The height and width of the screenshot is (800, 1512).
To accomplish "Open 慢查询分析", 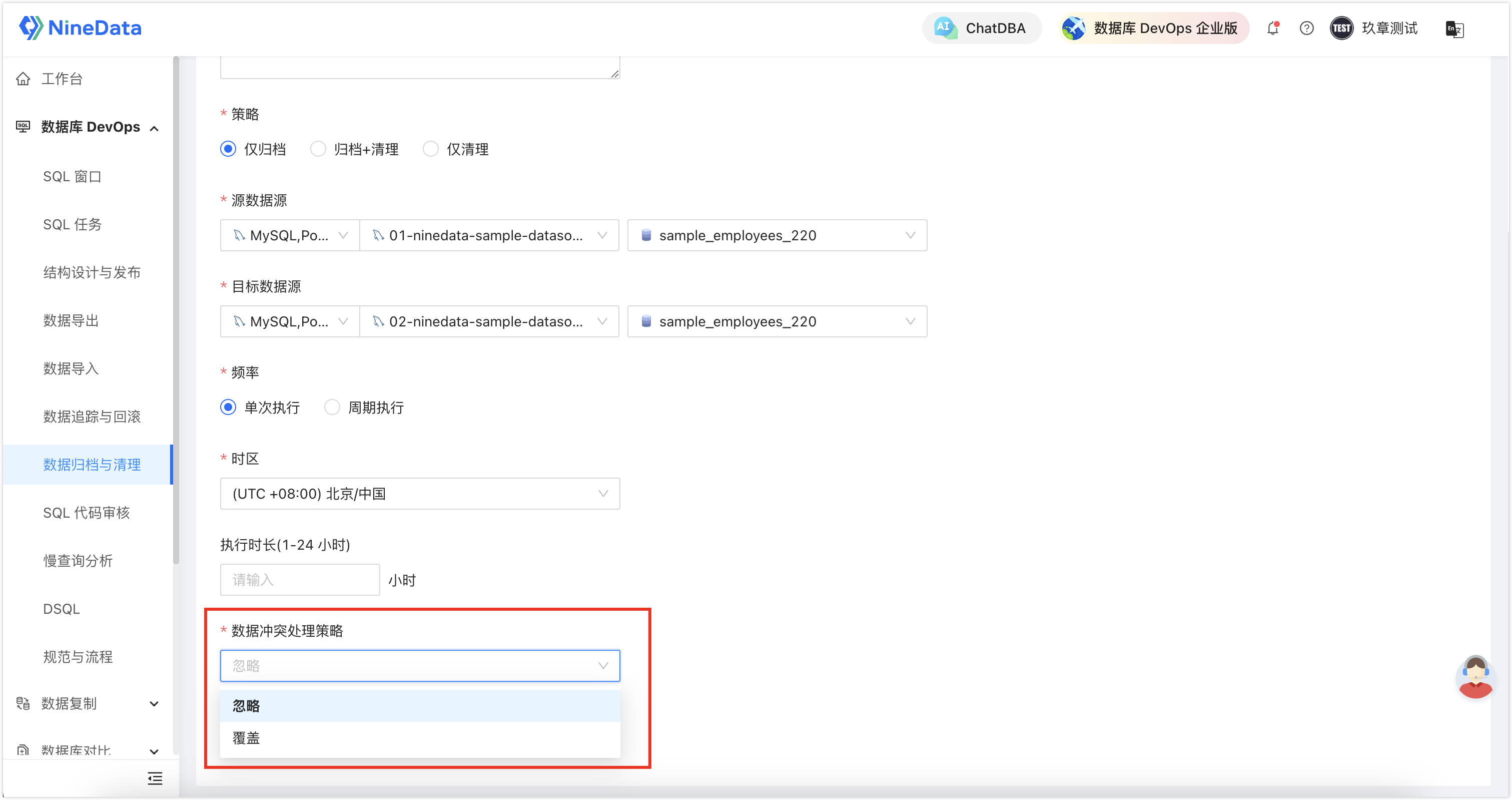I will (x=78, y=561).
